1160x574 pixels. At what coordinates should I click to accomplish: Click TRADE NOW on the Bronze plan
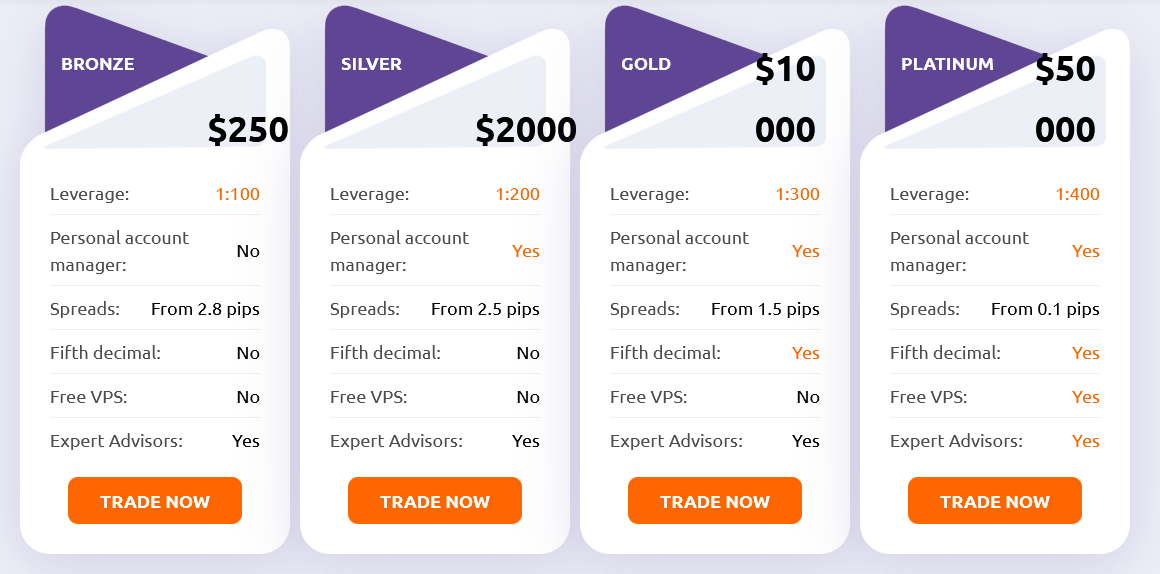point(155,501)
